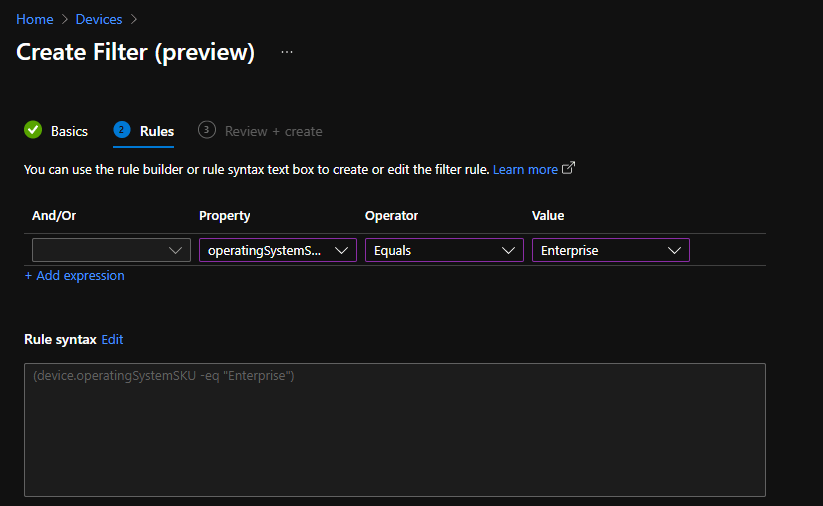
Task: Click the ellipsis more options icon
Action: [287, 52]
